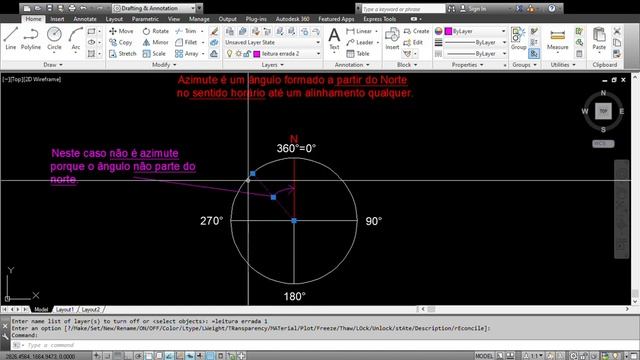Image resolution: width=640 pixels, height=360 pixels.
Task: Click the Erase tool in Modify panel
Action: (214, 31)
